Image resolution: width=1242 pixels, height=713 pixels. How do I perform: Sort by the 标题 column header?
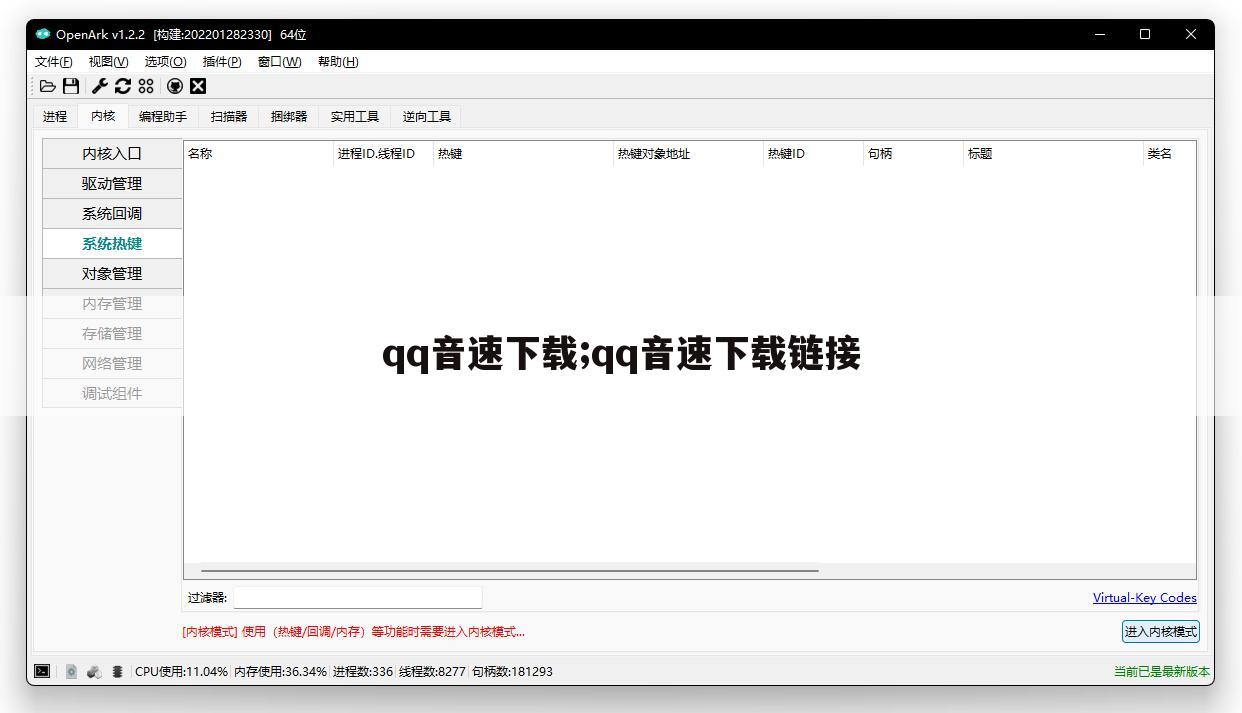pyautogui.click(x=1054, y=154)
